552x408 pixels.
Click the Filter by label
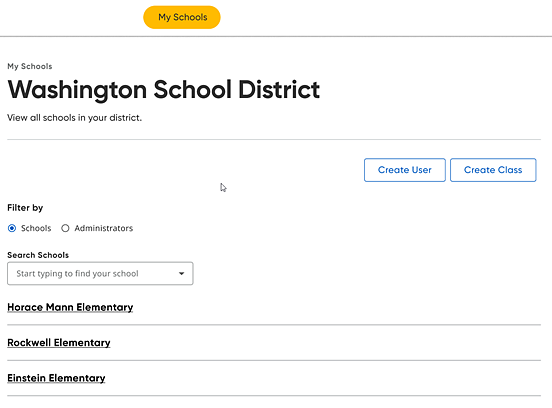25,208
